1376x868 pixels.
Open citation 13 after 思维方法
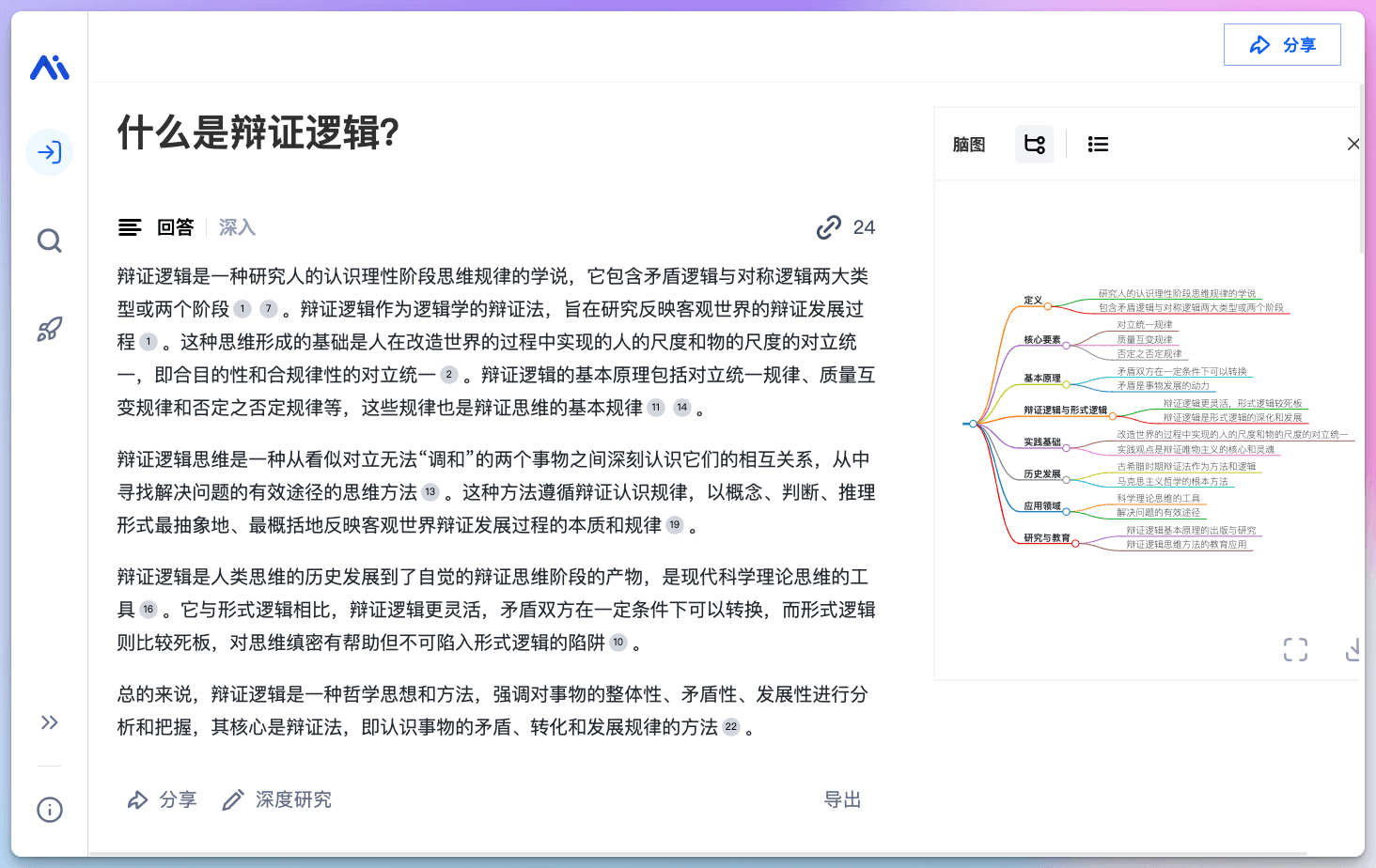click(x=430, y=492)
